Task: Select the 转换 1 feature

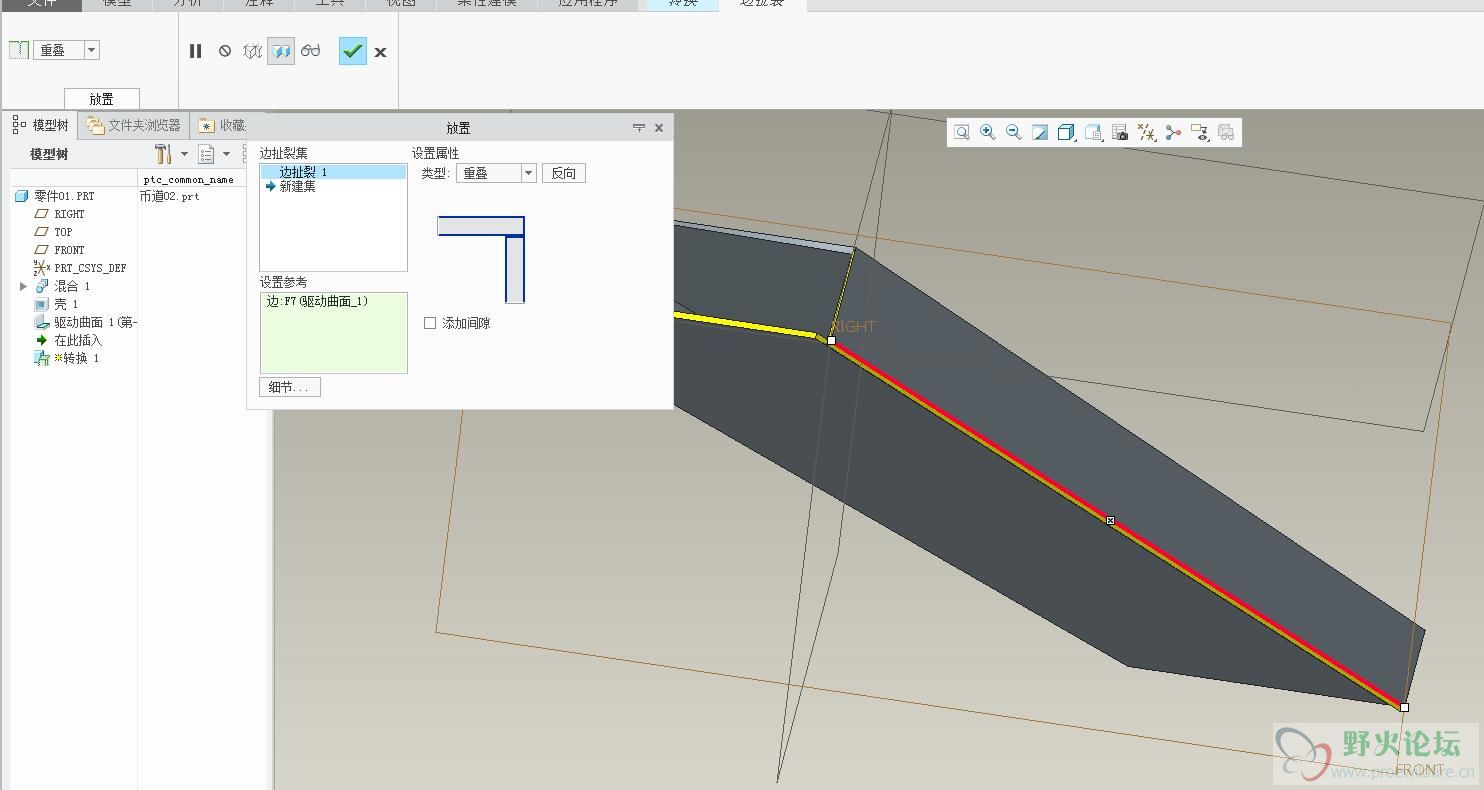Action: 67,358
